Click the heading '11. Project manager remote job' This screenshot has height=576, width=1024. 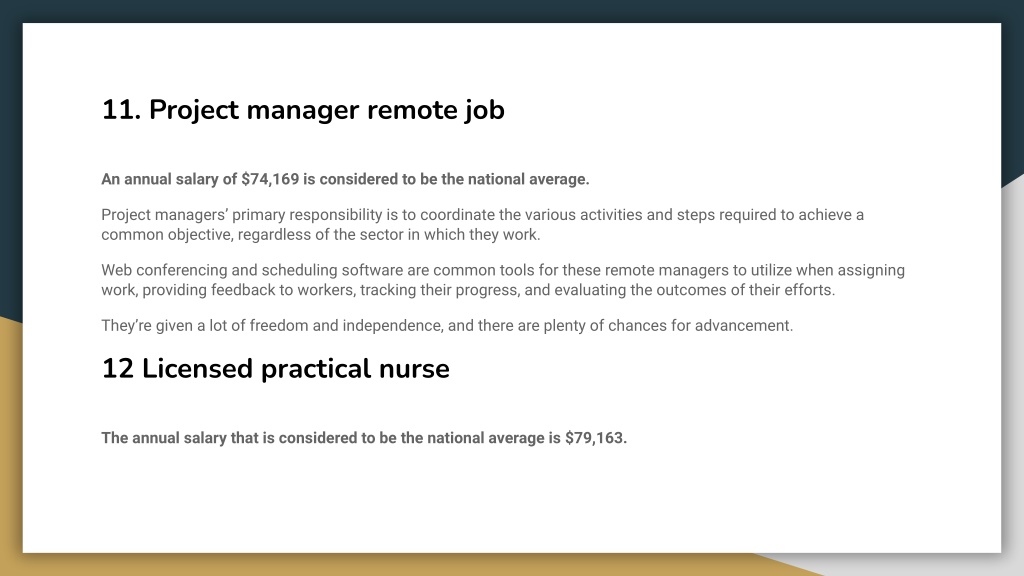(303, 110)
